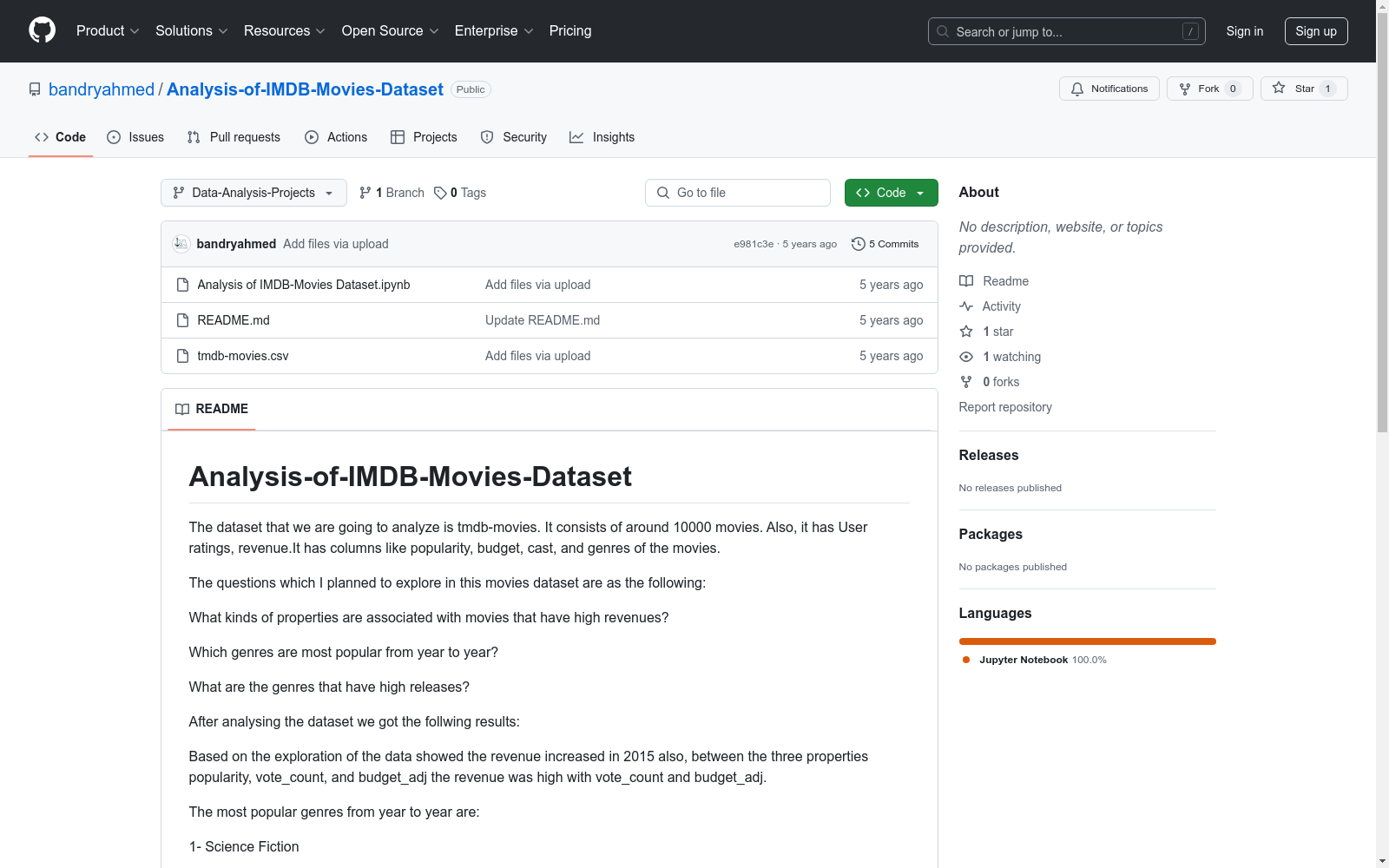Expand the Solutions menu

point(192,31)
